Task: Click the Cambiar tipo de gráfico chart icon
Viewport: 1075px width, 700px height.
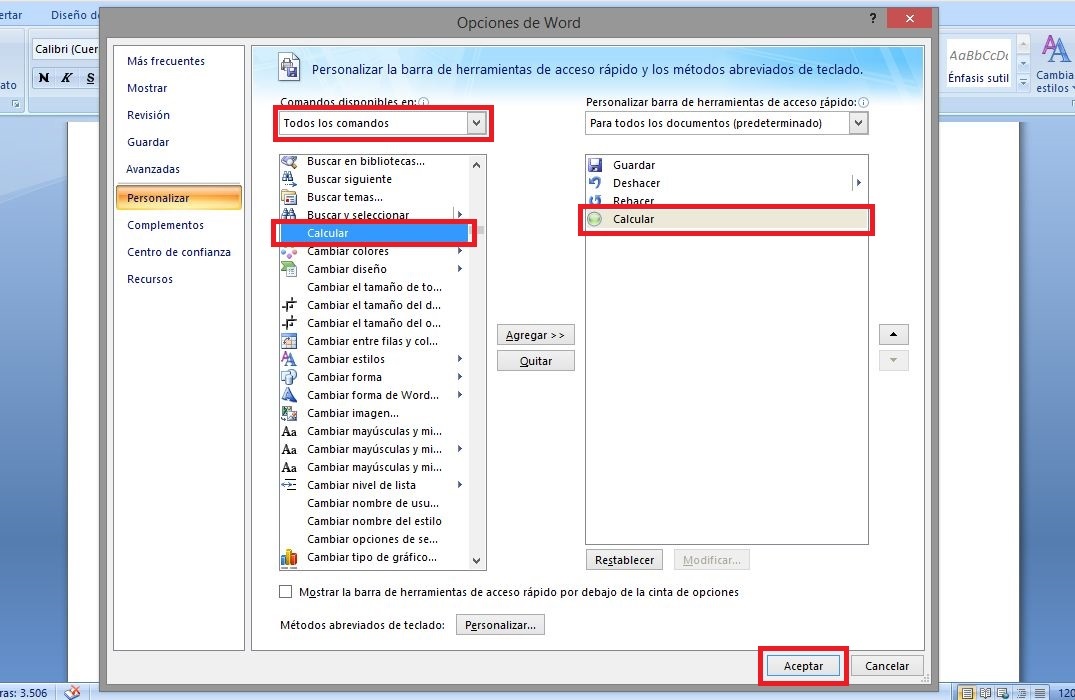Action: coord(289,558)
